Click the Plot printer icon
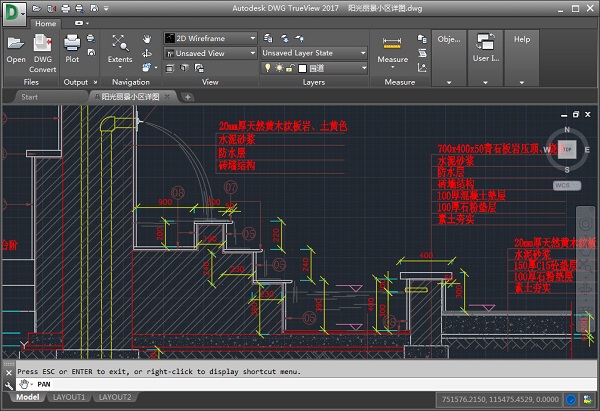Viewport: 600px width, 411px height. click(x=72, y=43)
